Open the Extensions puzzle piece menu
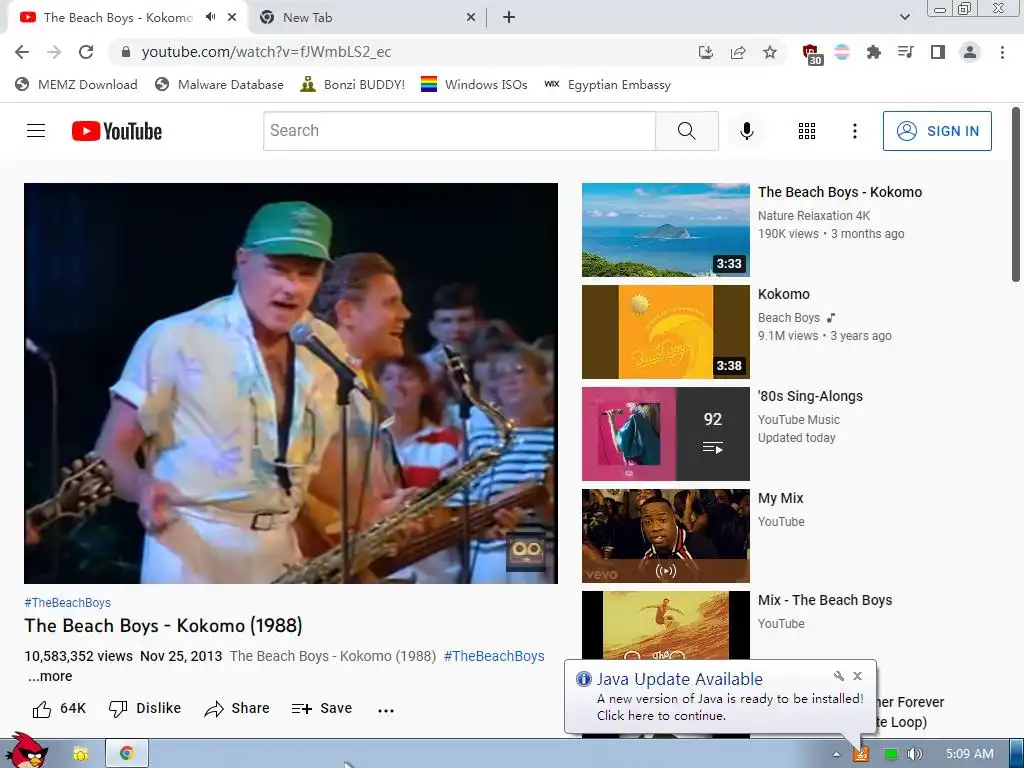Screen dimensions: 1024x768 (873, 52)
